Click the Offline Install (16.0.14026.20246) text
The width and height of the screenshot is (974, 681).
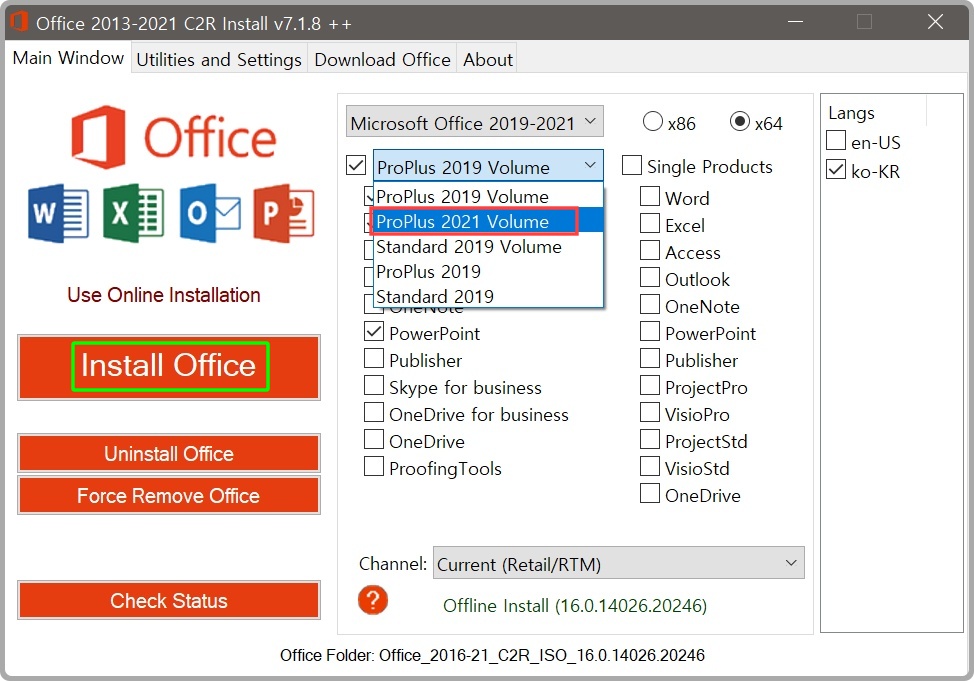tap(575, 605)
